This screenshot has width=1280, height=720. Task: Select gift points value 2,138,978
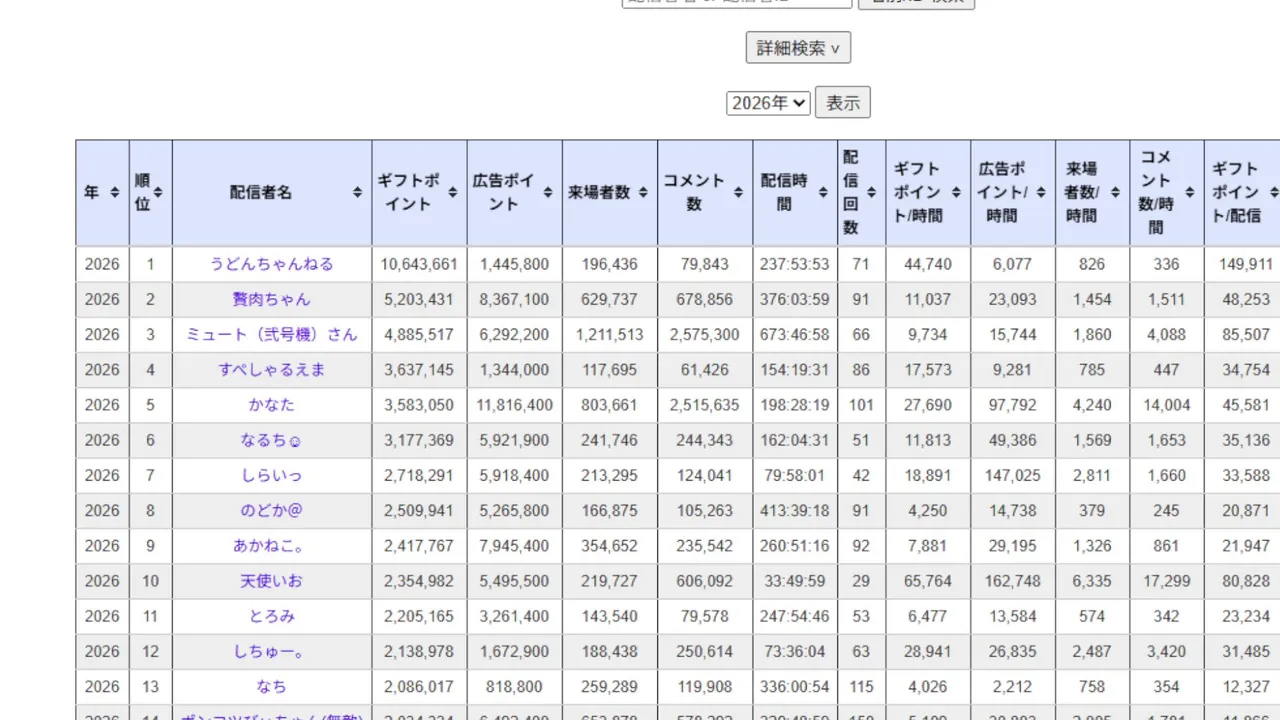click(419, 651)
